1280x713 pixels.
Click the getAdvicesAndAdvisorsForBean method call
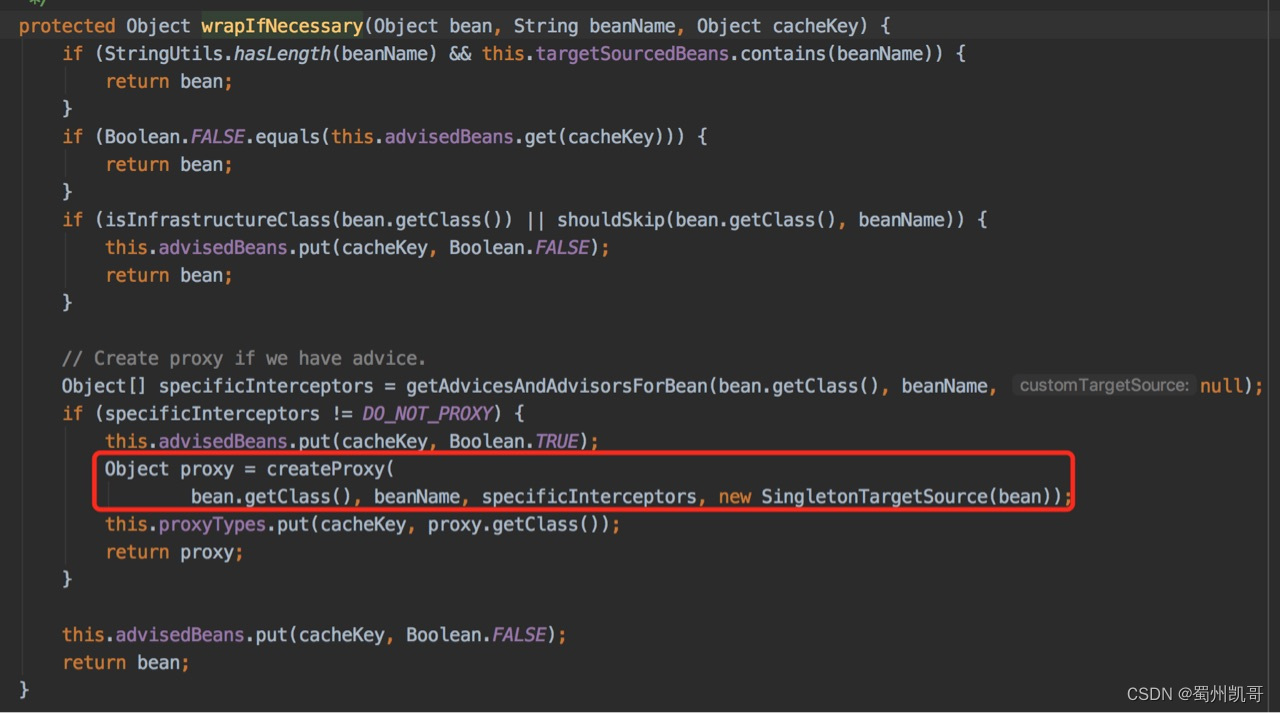click(555, 386)
